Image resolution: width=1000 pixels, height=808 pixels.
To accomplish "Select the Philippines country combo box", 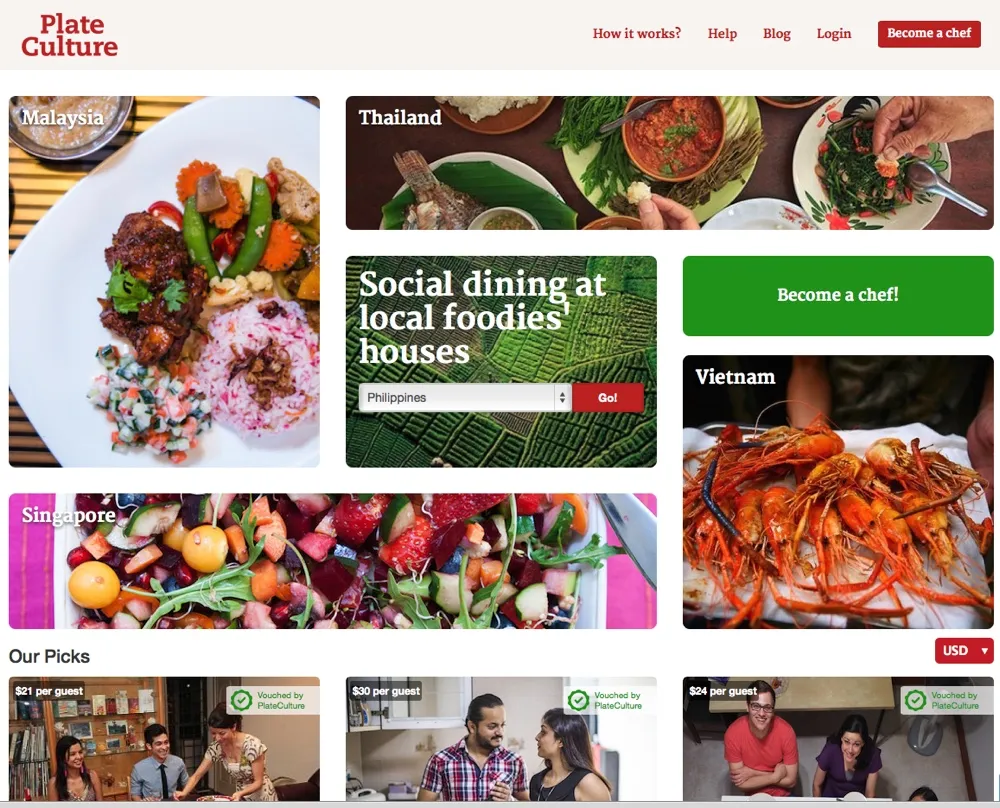I will [465, 397].
